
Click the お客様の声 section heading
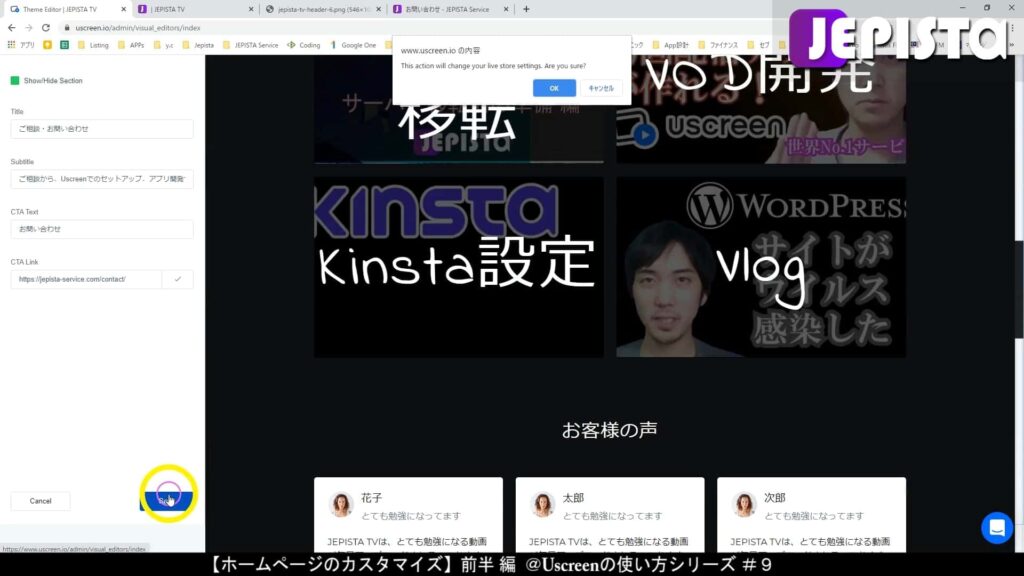click(609, 430)
